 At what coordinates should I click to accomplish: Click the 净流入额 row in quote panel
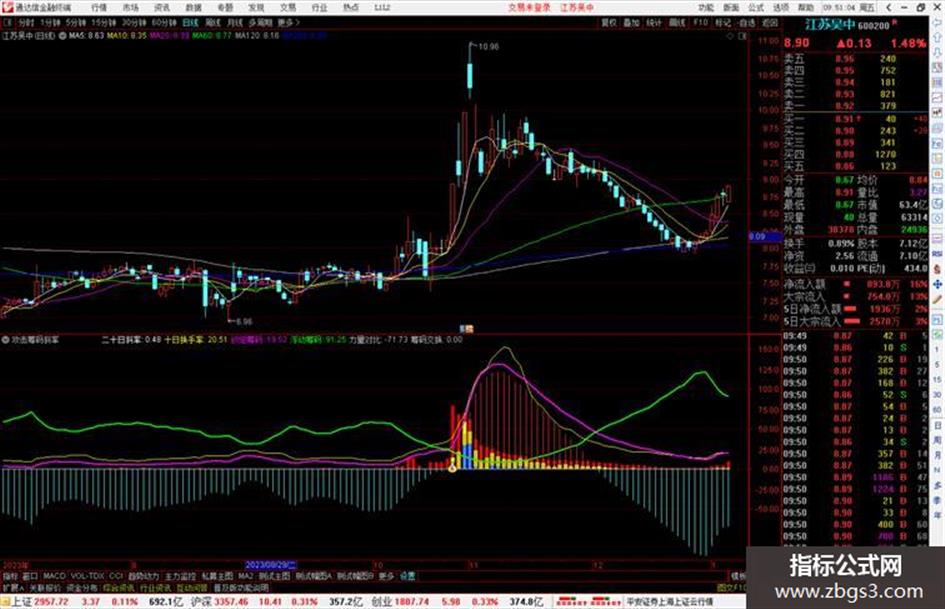tap(855, 283)
